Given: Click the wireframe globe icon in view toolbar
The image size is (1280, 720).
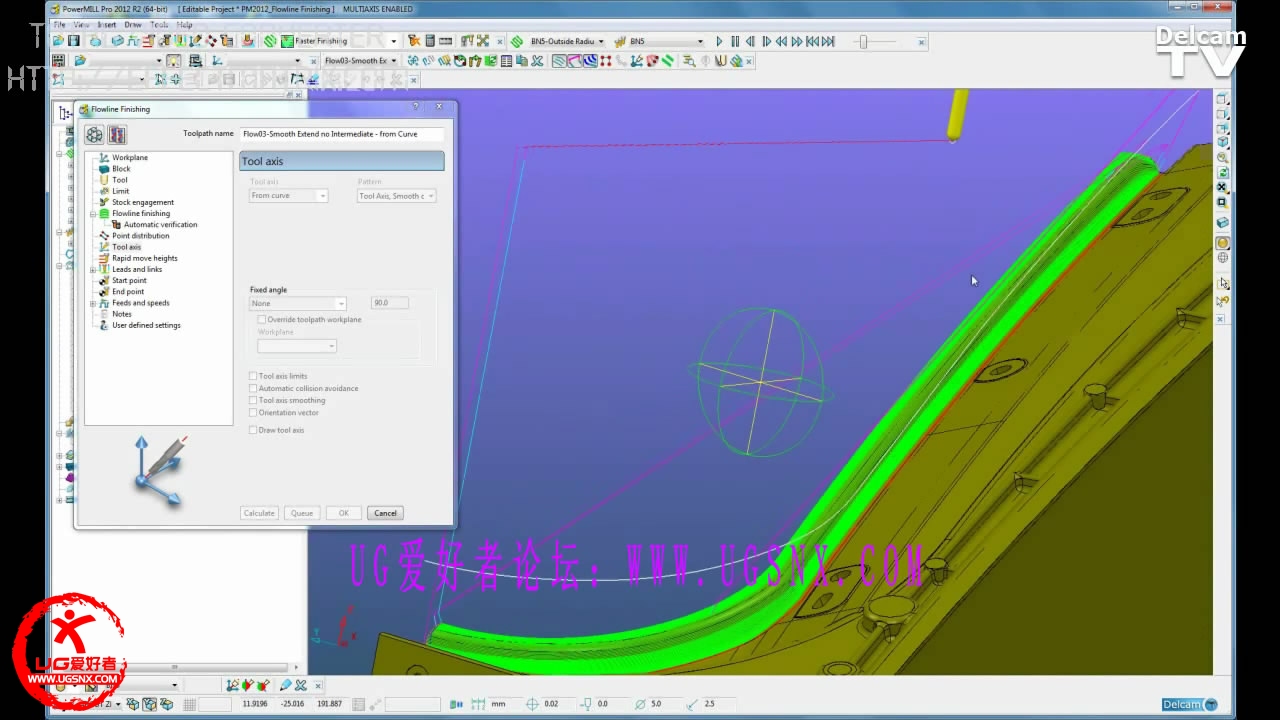Looking at the screenshot, I should 1222,258.
